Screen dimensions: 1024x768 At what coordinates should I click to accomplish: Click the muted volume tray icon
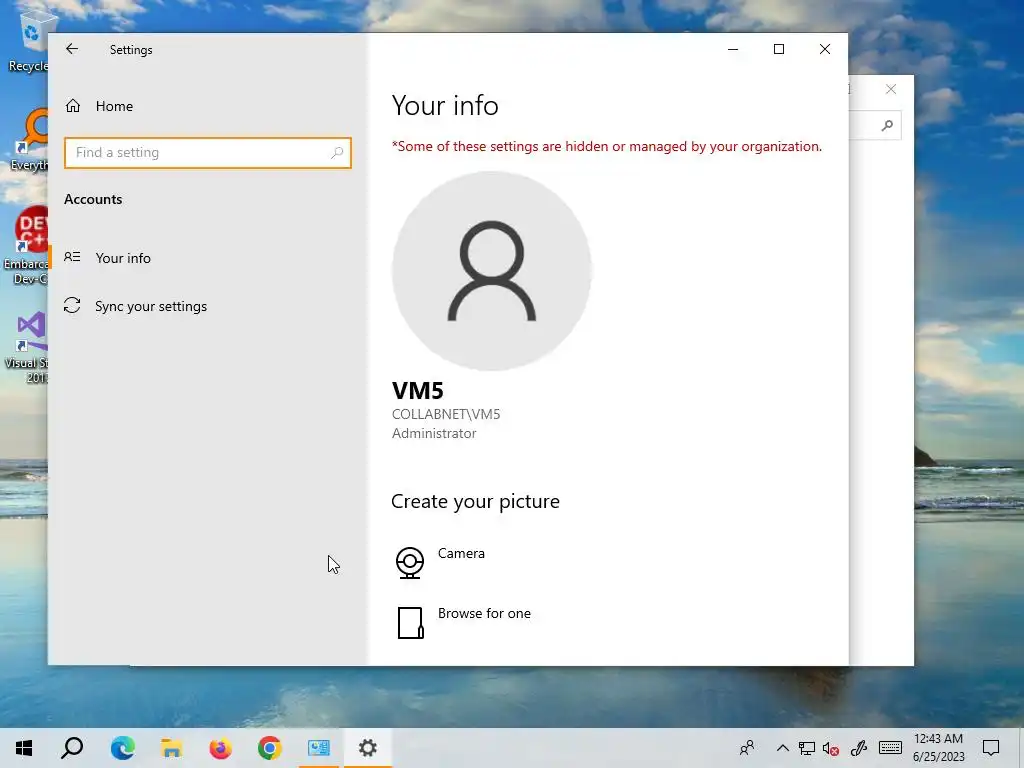(831, 748)
